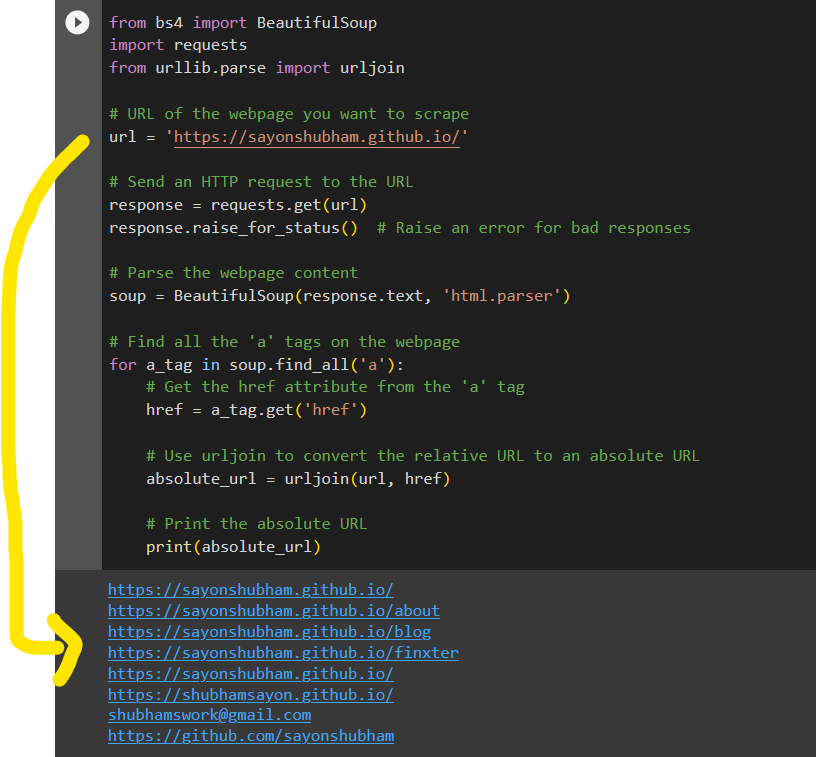Open the sayonshubham.github.io/finxter output link
This screenshot has height=757, width=816.
[x=284, y=652]
